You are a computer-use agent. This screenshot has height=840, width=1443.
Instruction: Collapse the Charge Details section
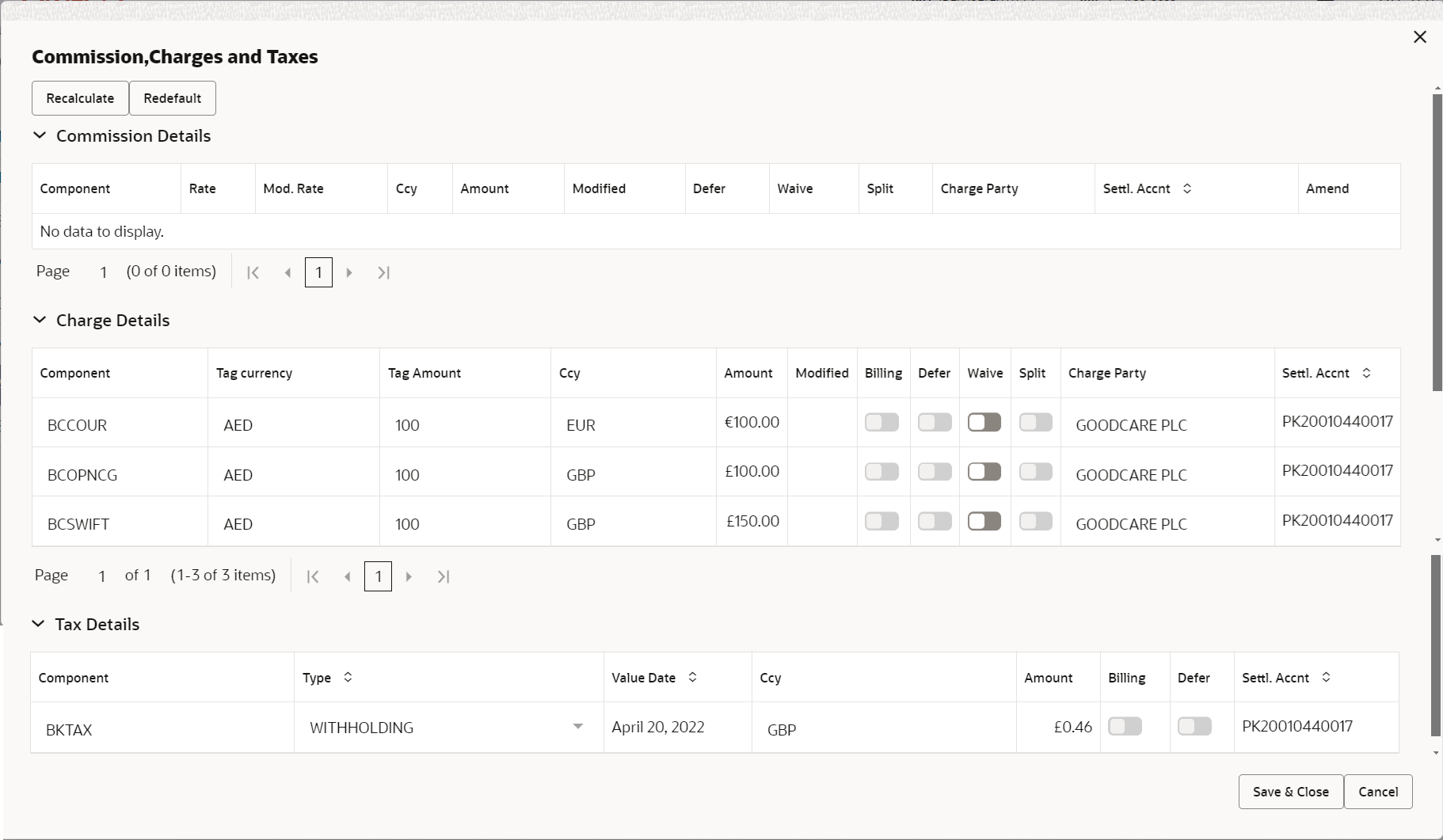click(40, 320)
